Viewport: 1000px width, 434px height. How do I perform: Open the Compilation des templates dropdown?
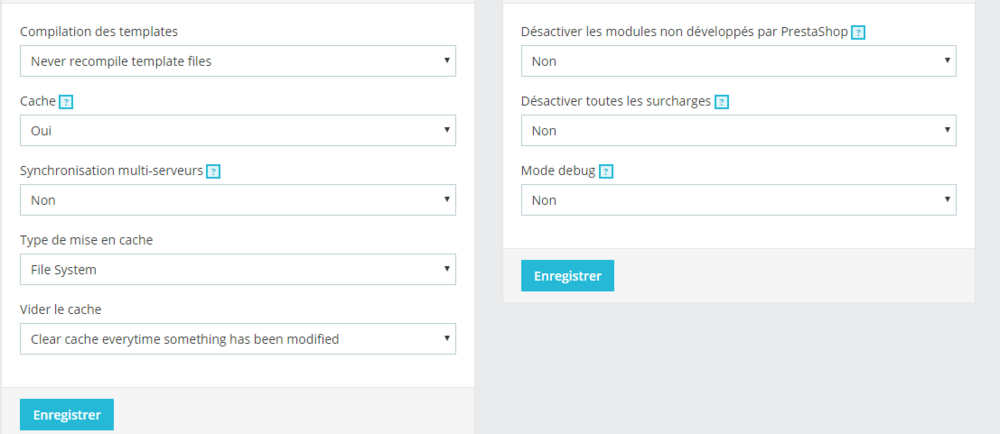(x=238, y=61)
